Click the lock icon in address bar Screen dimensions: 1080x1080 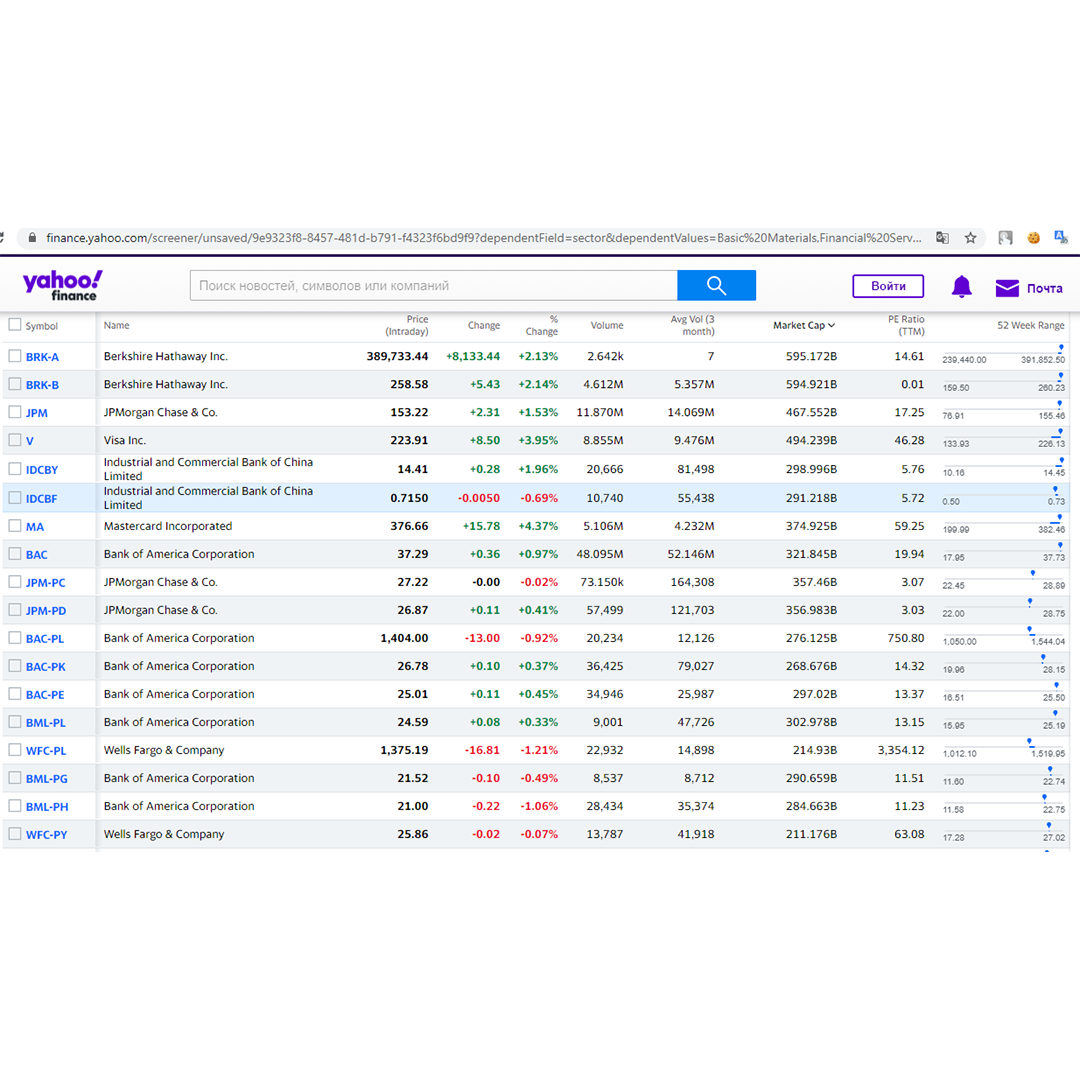tap(32, 238)
